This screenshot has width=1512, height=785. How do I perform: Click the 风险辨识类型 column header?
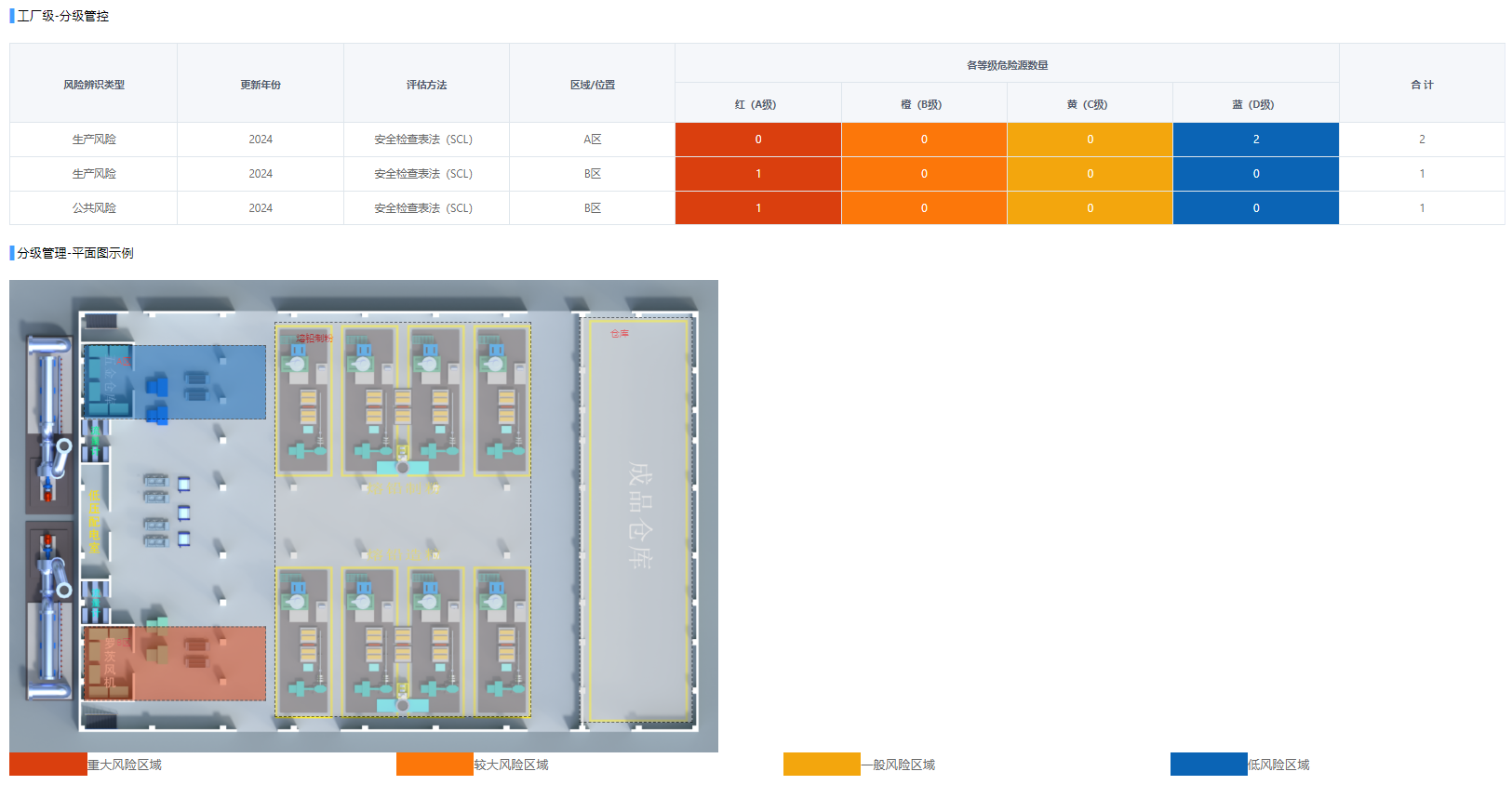point(93,85)
